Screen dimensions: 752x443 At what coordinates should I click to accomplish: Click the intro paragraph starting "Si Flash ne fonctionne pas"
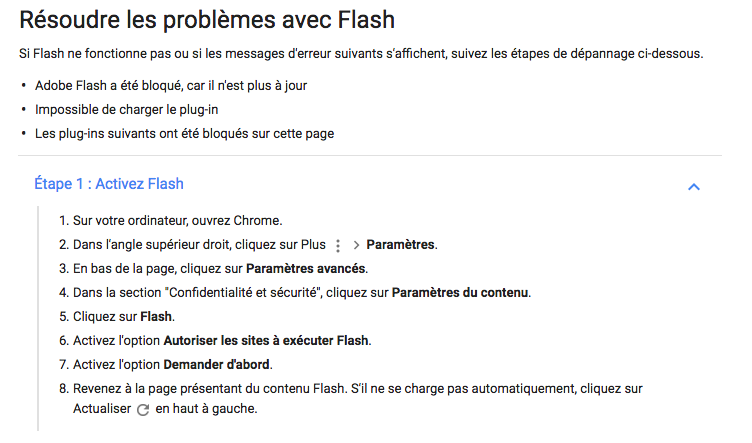[361, 53]
